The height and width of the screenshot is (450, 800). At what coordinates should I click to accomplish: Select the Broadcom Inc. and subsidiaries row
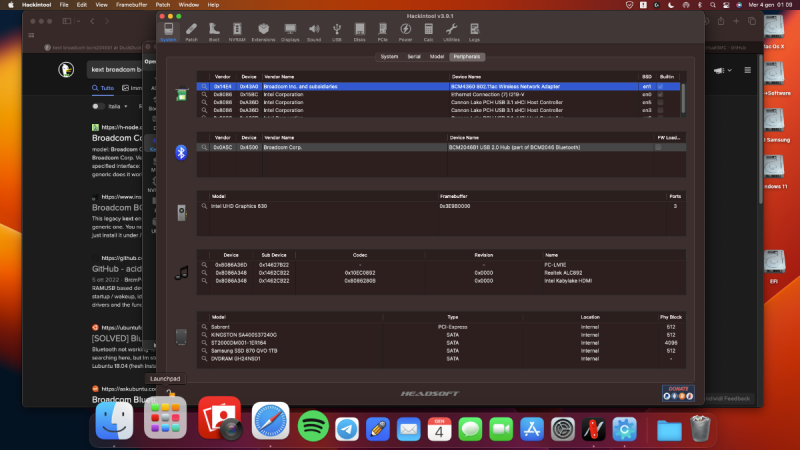438,87
